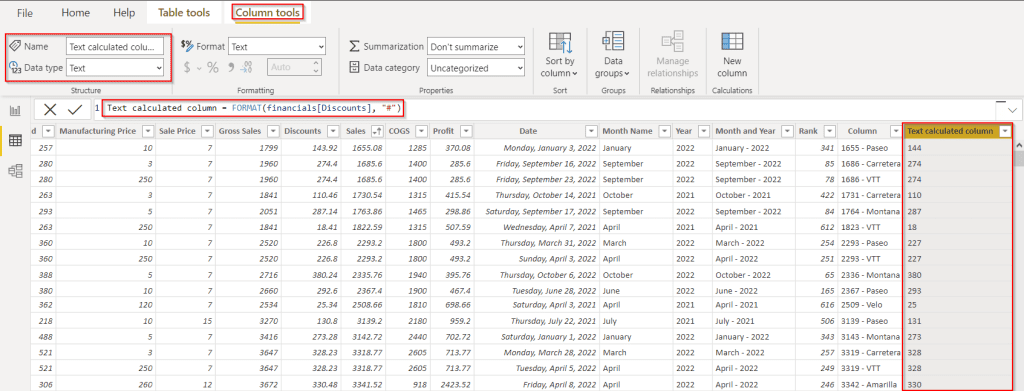The image size is (1024, 391).
Task: Click date 'Monday, January 3, 2022'
Action: (x=550, y=148)
